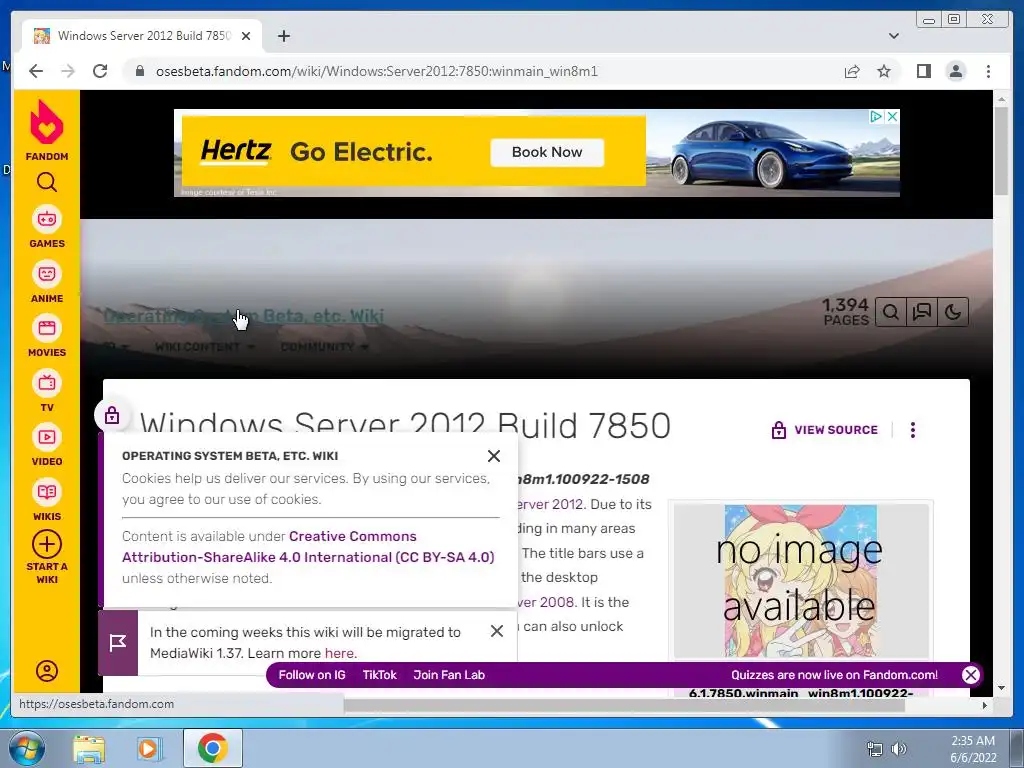
Task: Toggle dark mode moon icon
Action: point(953,312)
